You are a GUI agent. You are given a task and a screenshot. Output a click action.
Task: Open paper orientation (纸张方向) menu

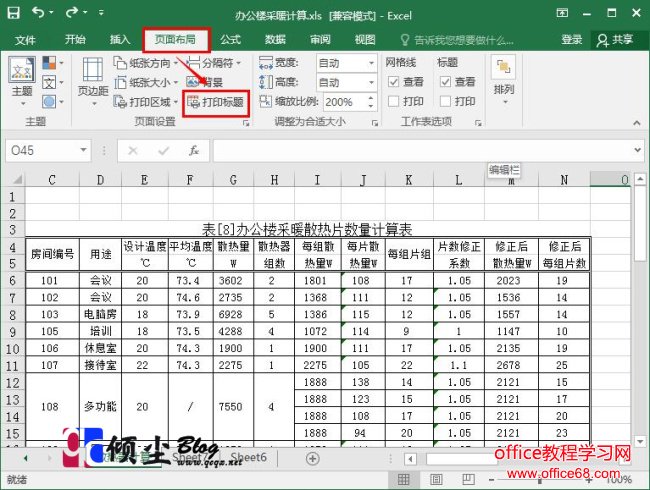pos(146,63)
